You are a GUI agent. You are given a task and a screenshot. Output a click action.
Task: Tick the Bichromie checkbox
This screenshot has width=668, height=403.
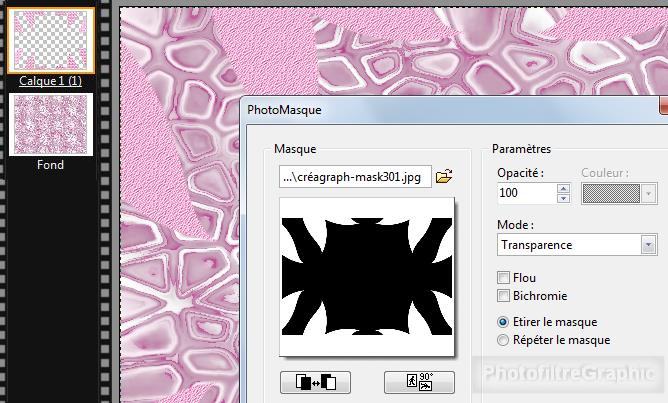tap(504, 295)
